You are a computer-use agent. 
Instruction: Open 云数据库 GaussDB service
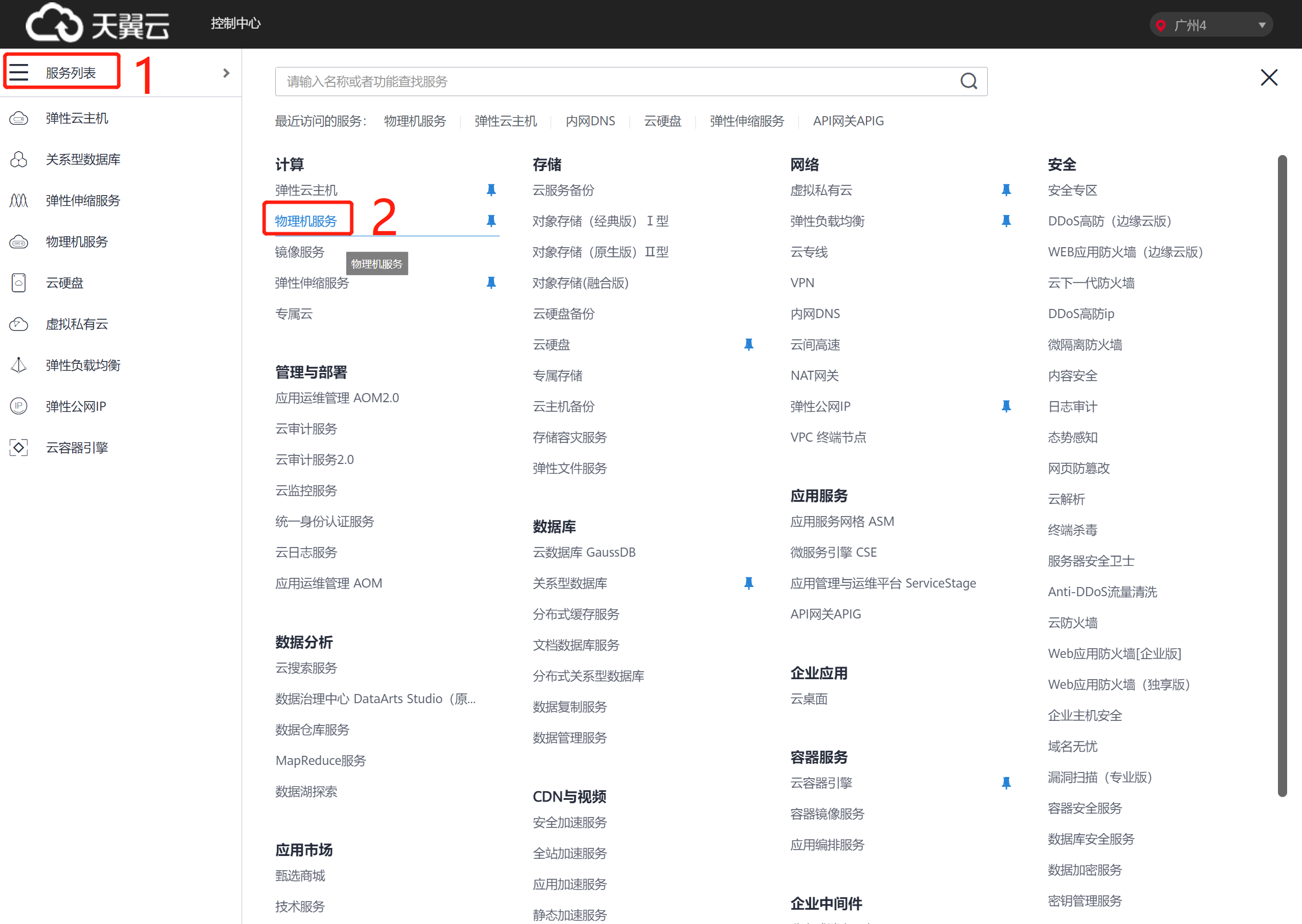point(584,552)
